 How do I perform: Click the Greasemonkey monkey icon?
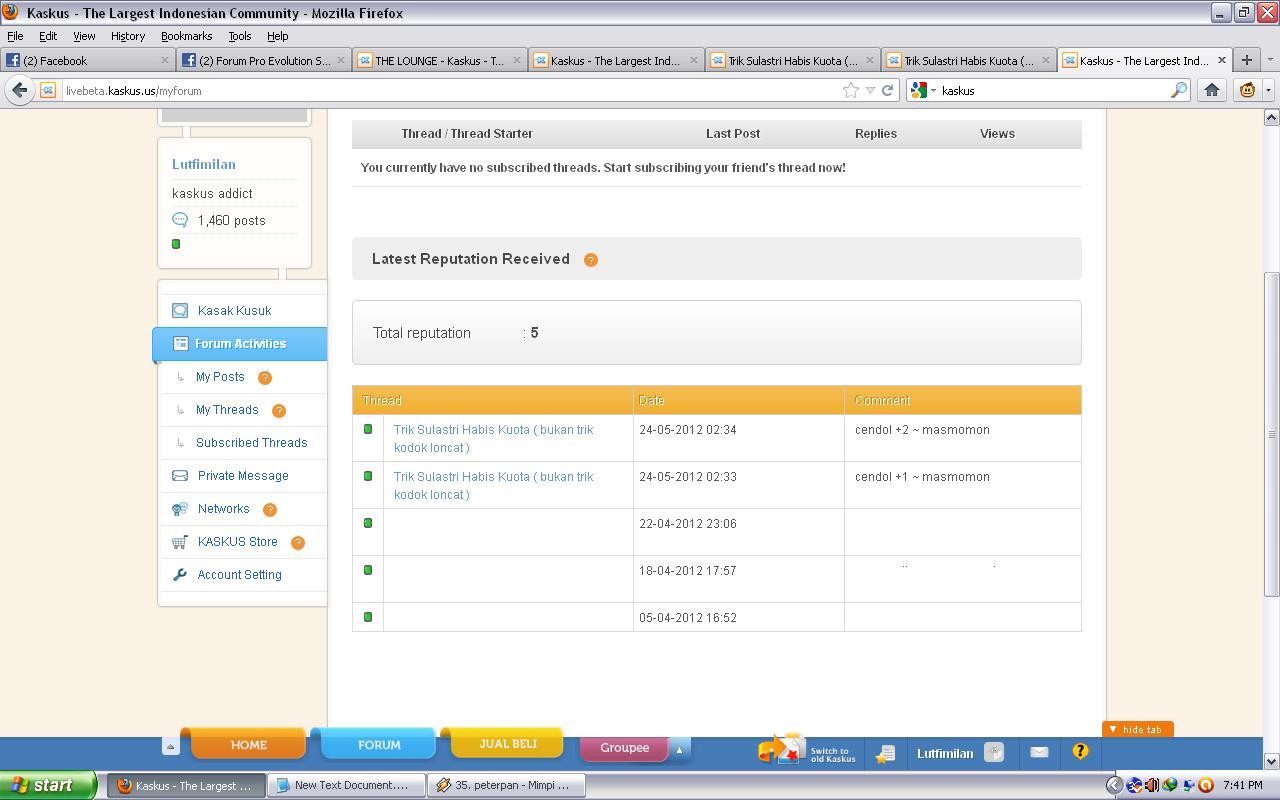click(x=1247, y=90)
